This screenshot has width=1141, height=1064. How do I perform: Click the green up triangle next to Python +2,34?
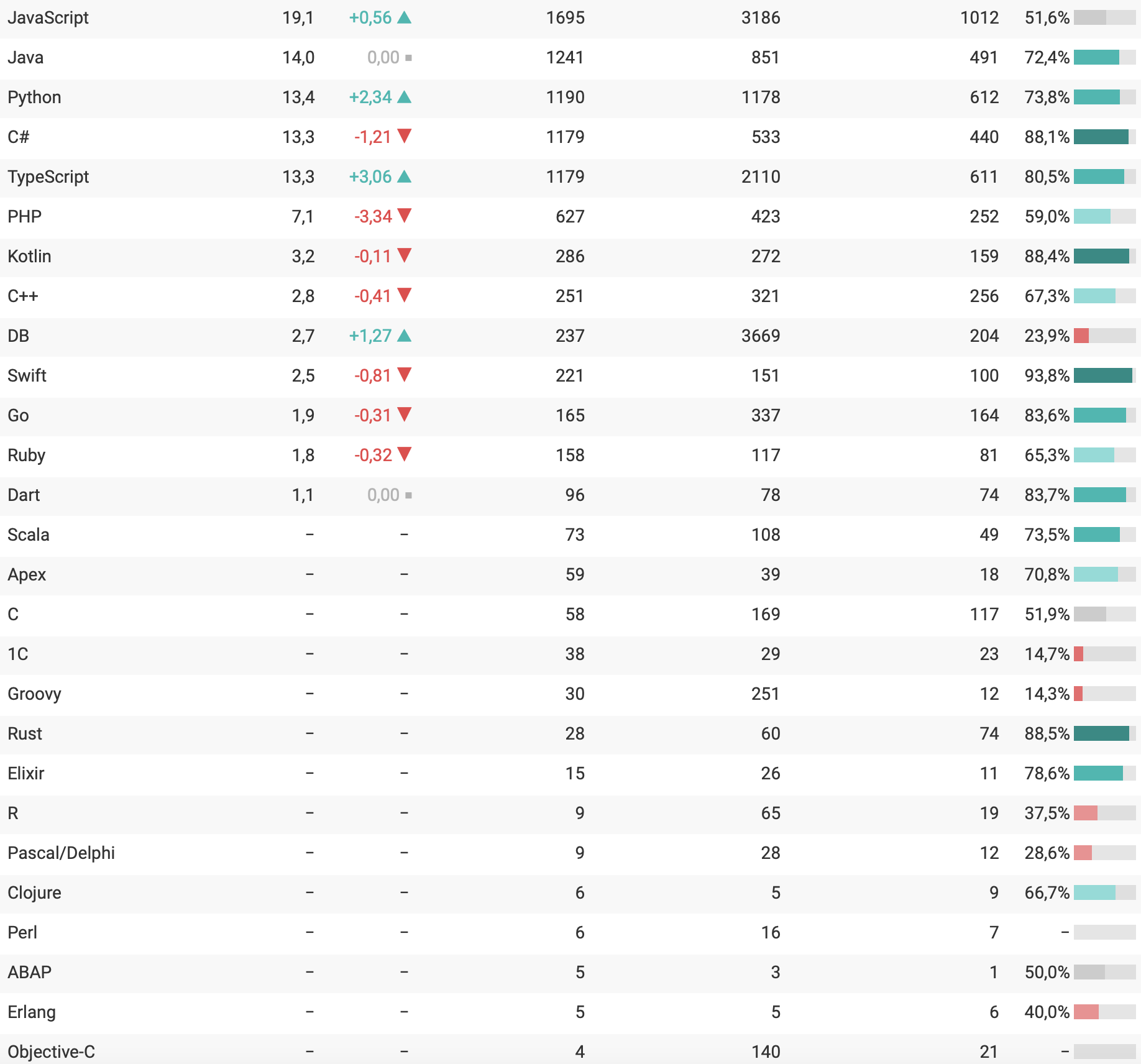point(404,97)
